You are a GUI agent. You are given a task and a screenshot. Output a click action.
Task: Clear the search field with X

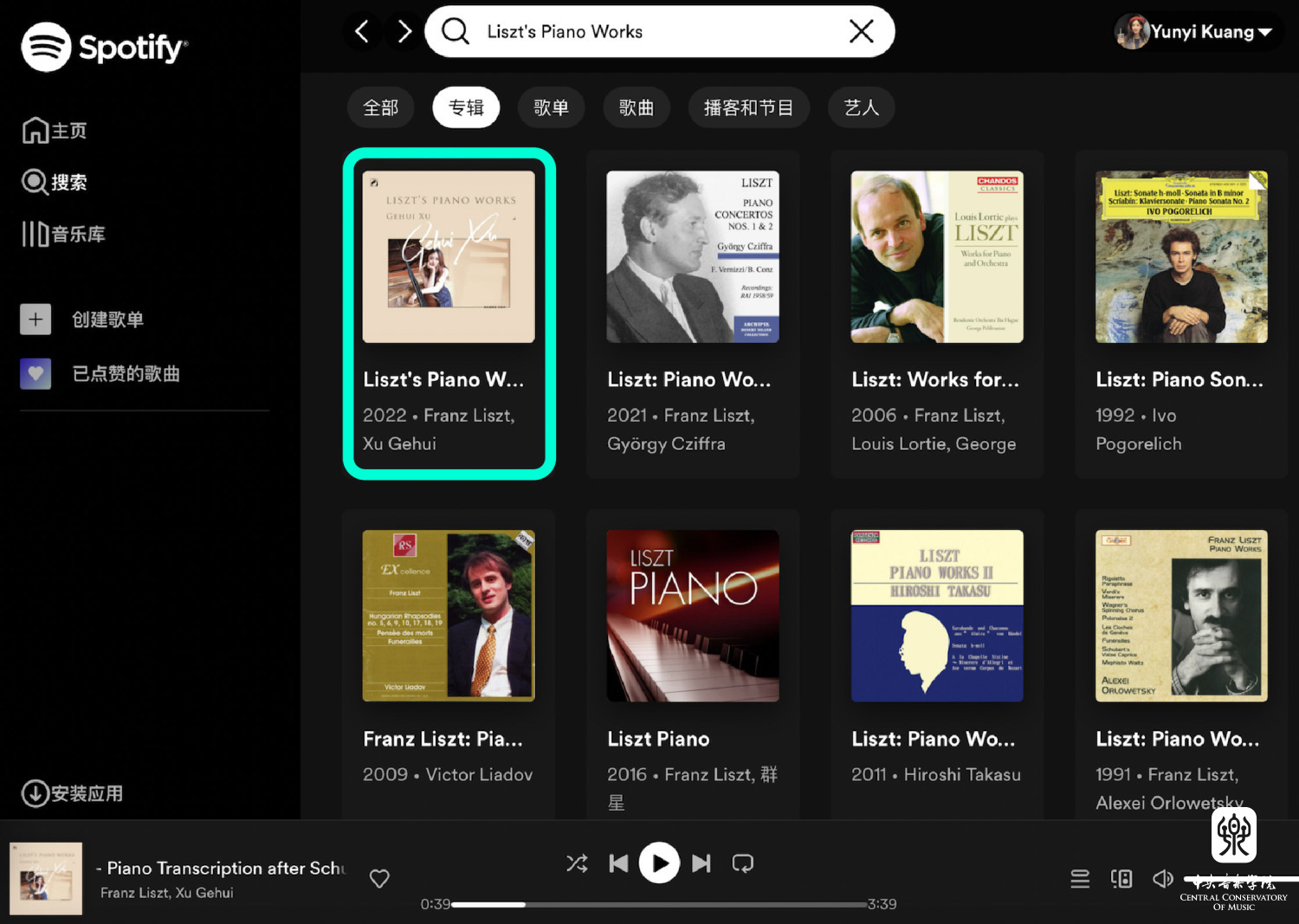pyautogui.click(x=861, y=32)
